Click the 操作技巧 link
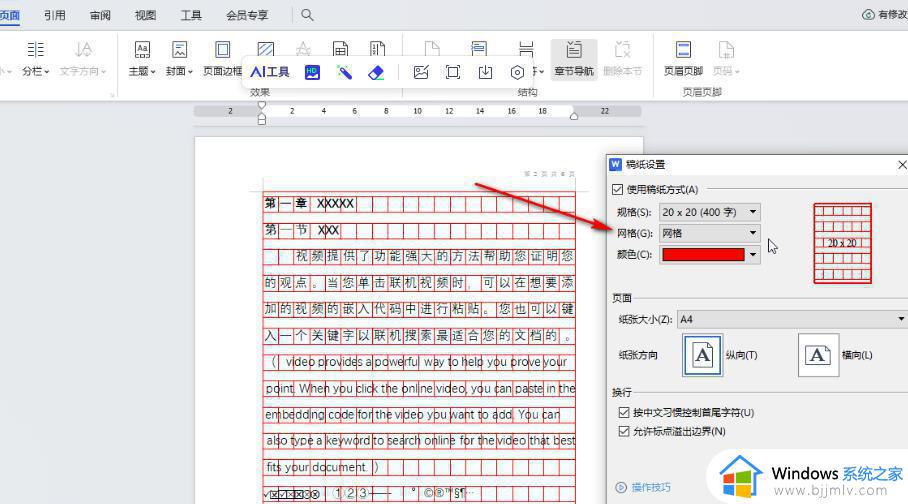 (651, 487)
